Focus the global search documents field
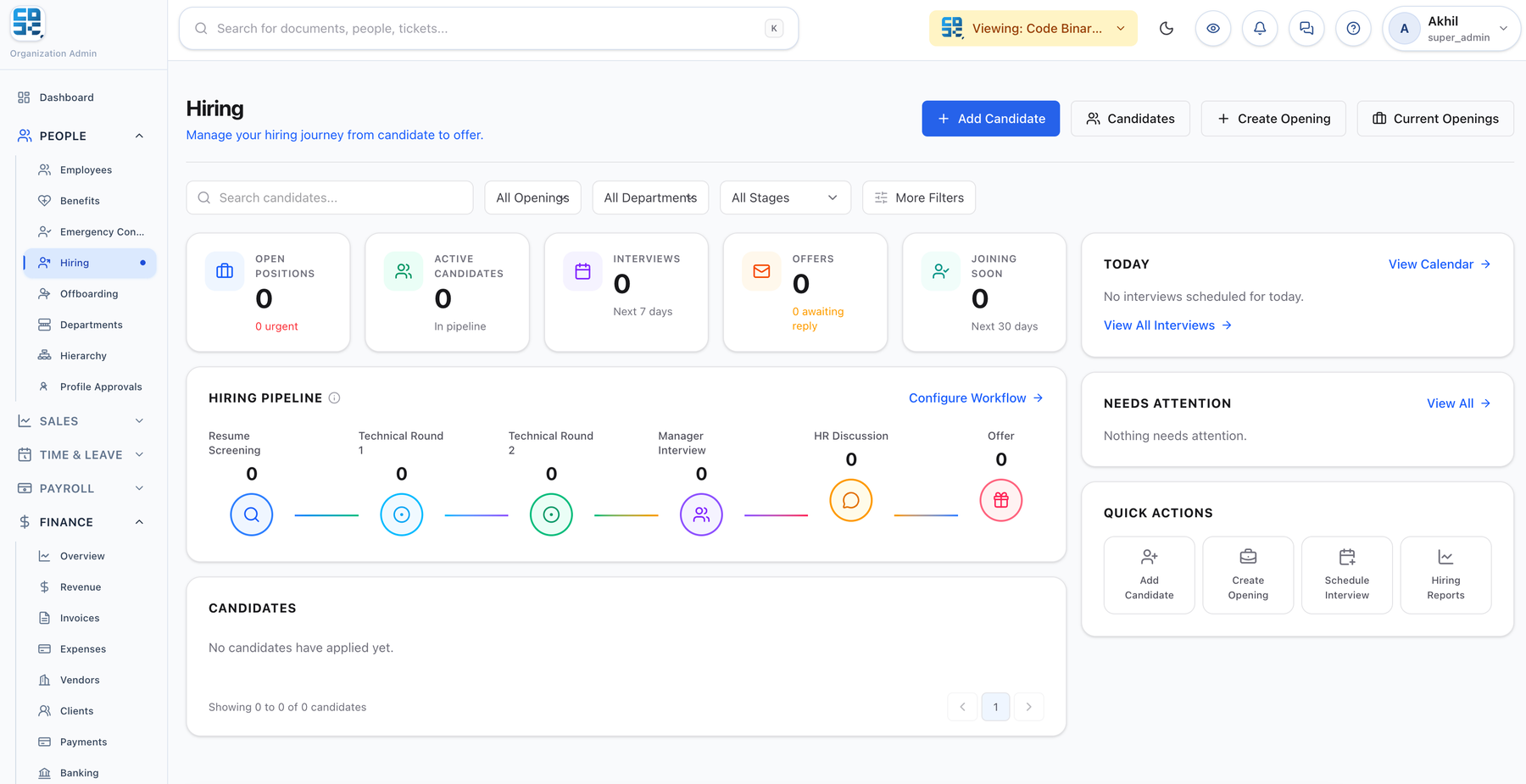 [488, 28]
